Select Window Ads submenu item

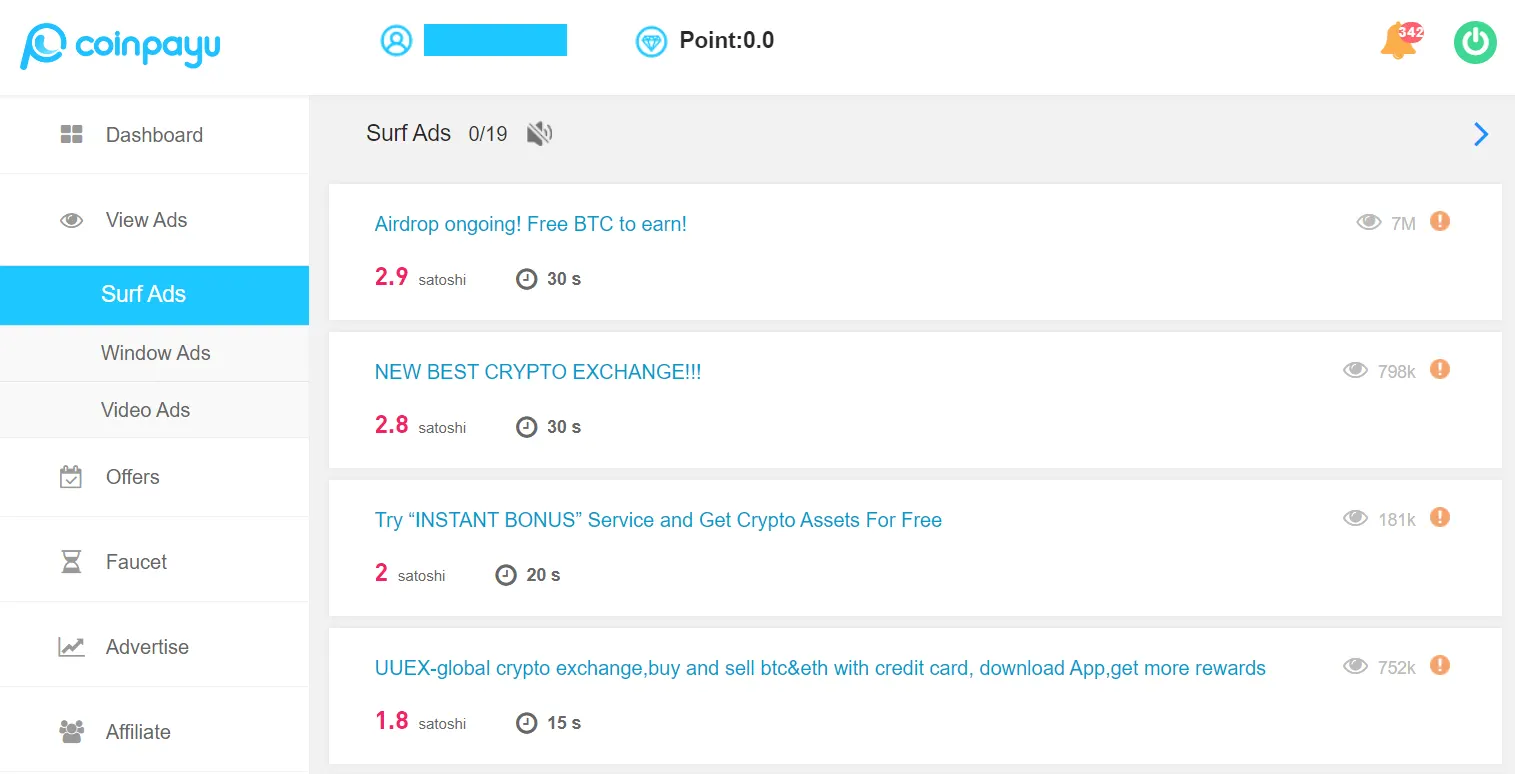155,353
